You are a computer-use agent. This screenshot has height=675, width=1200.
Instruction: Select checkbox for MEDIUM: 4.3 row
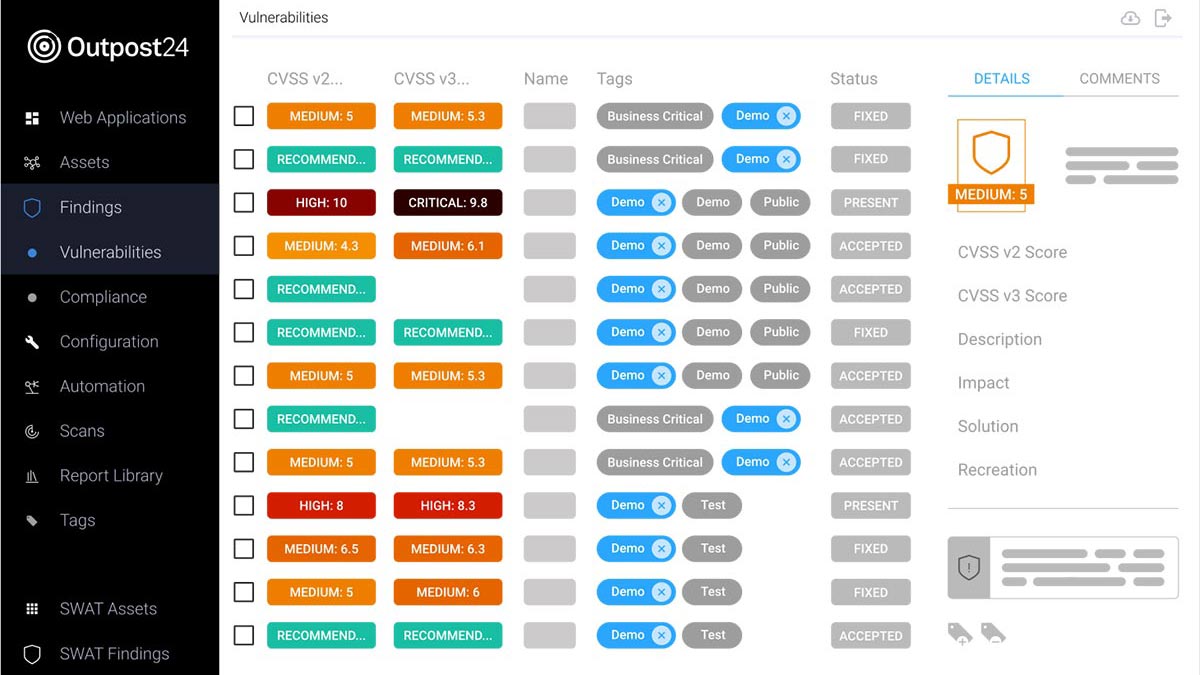244,246
